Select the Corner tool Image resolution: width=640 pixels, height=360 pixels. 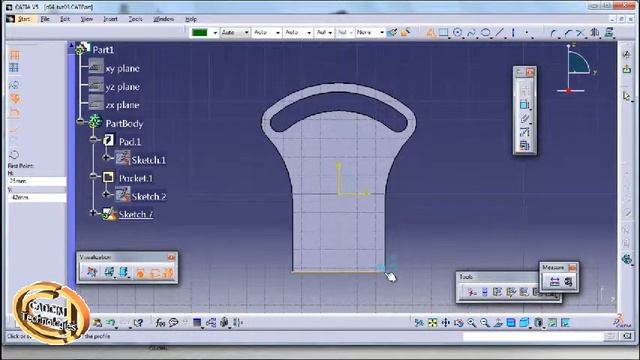point(554,33)
